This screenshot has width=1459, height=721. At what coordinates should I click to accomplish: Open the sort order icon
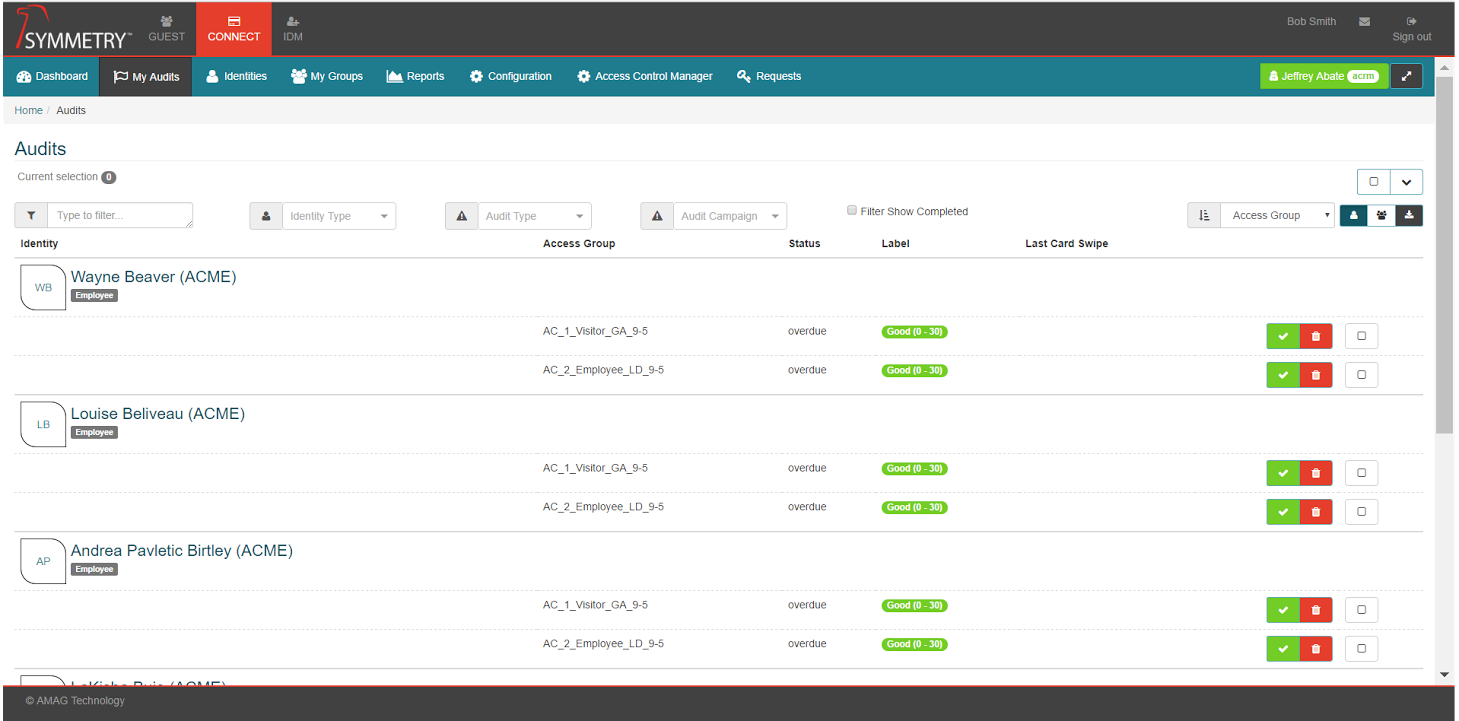[1203, 215]
